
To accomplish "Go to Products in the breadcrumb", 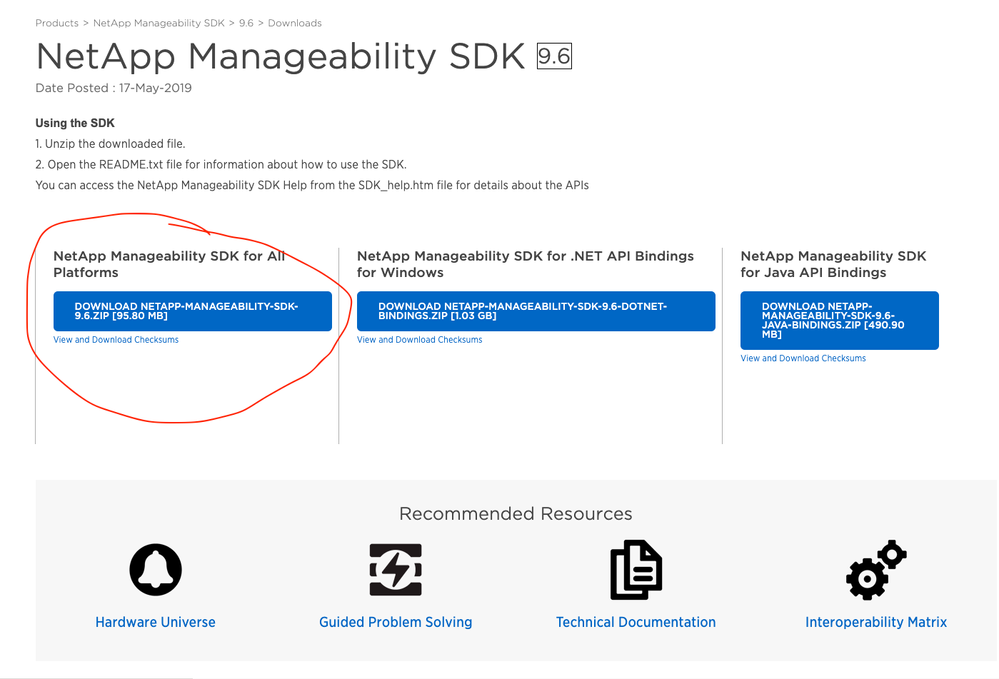I will pyautogui.click(x=57, y=23).
